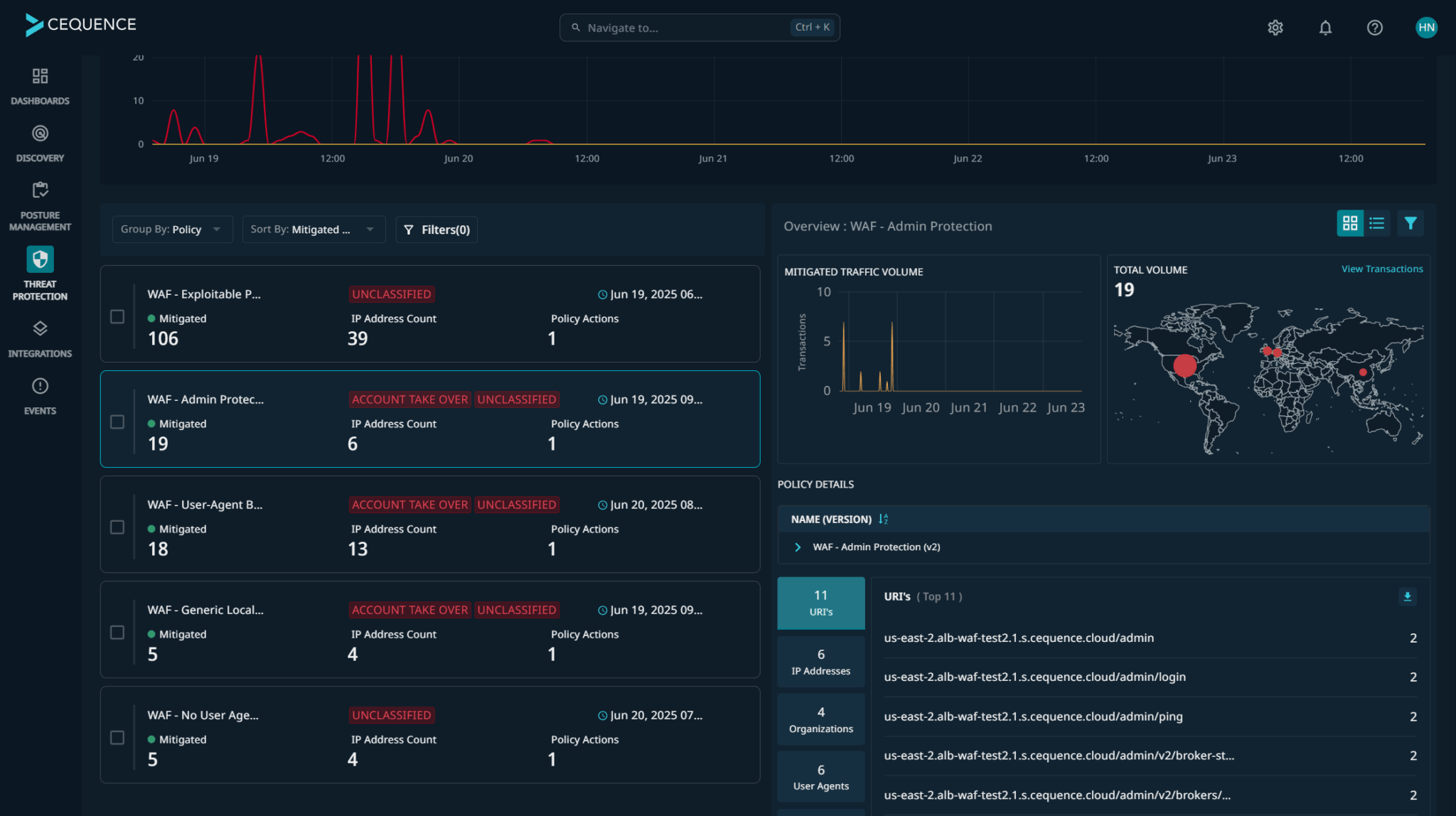Switch to the User Agents tab
1456x816 pixels.
click(x=820, y=776)
